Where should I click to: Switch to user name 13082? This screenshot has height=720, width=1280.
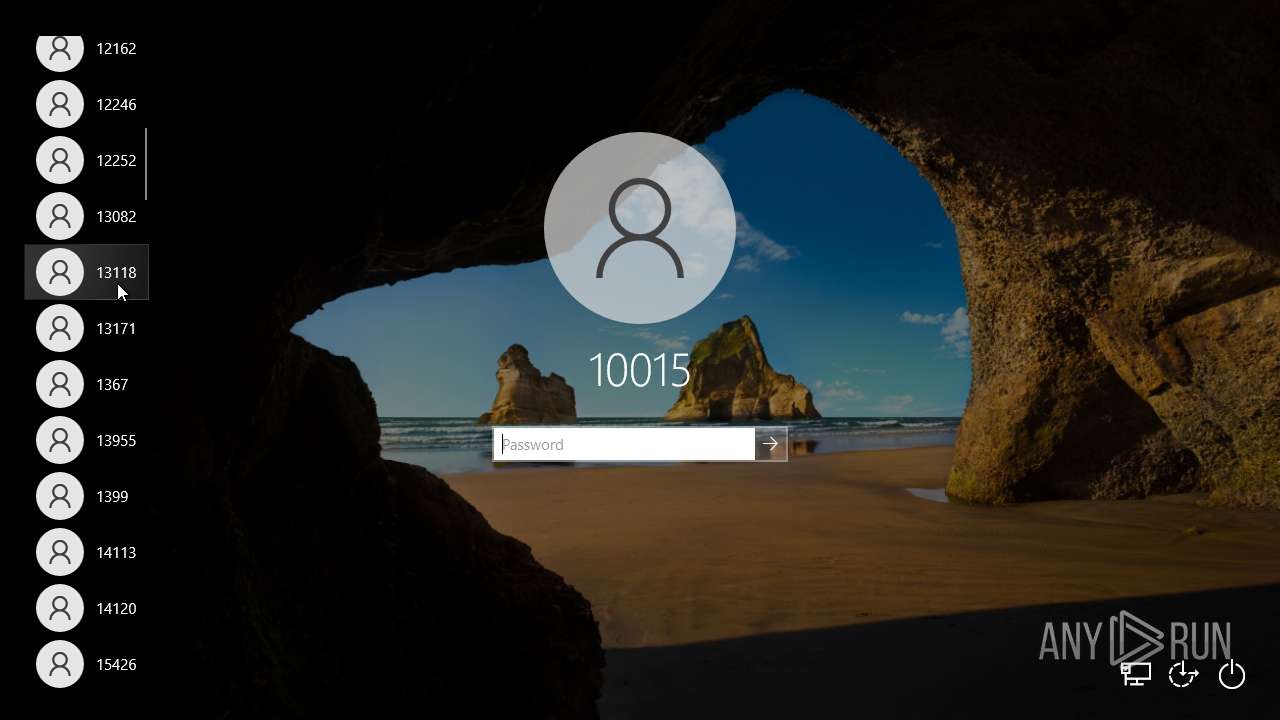pos(116,216)
